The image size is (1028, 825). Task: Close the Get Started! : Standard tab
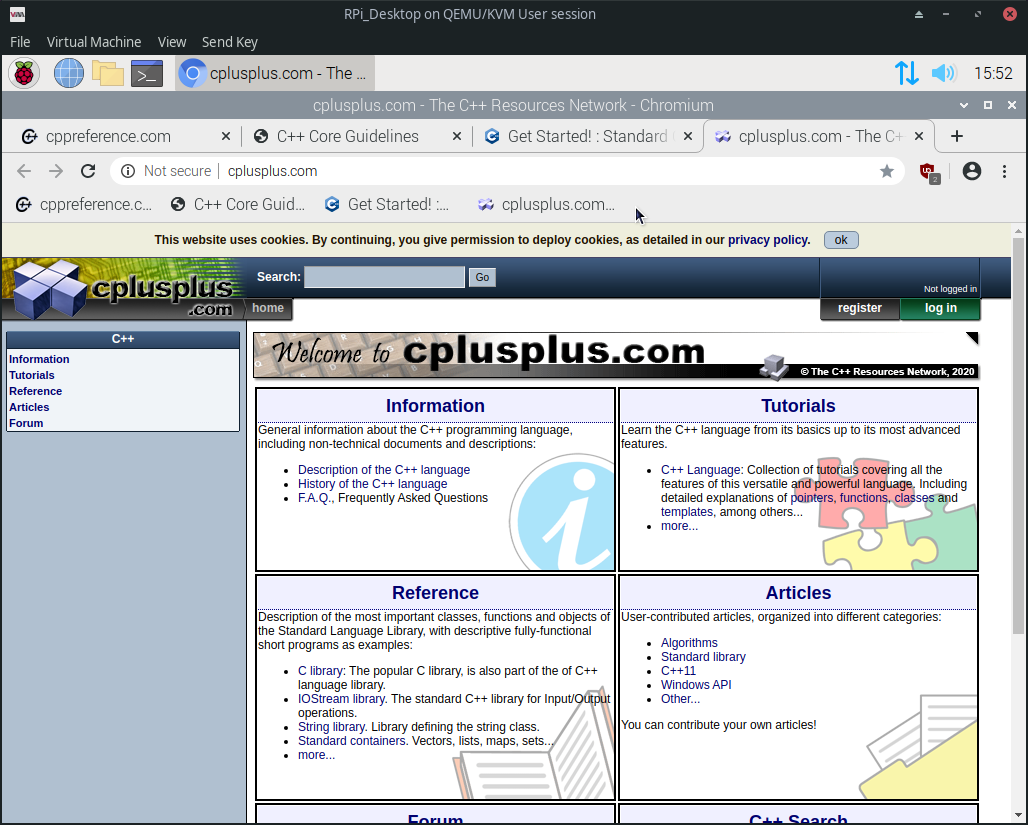[x=688, y=136]
